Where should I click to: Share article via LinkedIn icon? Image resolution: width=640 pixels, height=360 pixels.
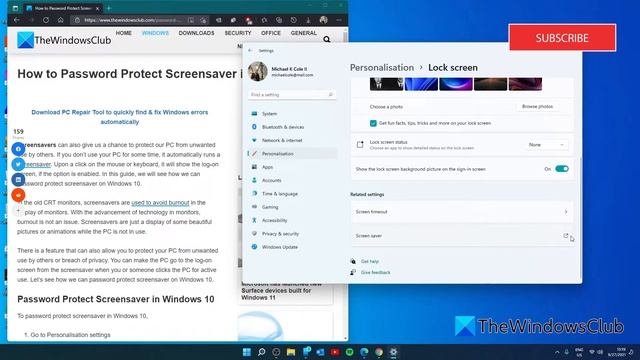(18, 180)
